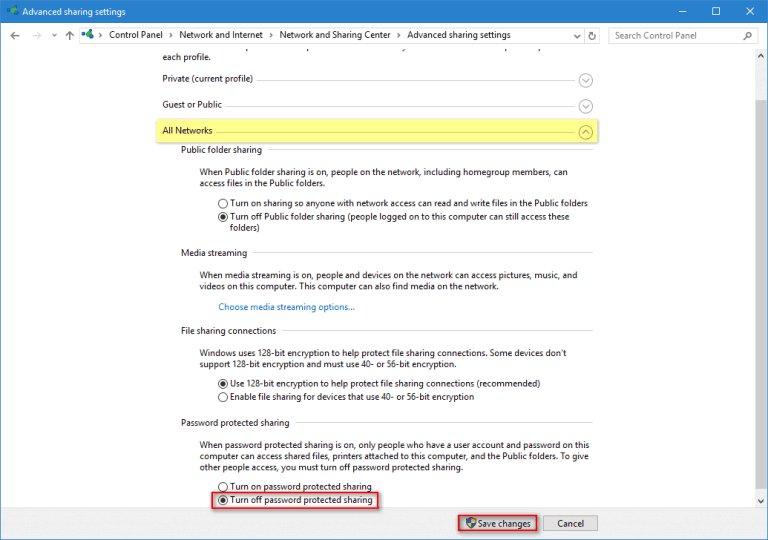Collapse the All Networks section
Image resolution: width=768 pixels, height=540 pixels.
tap(586, 131)
